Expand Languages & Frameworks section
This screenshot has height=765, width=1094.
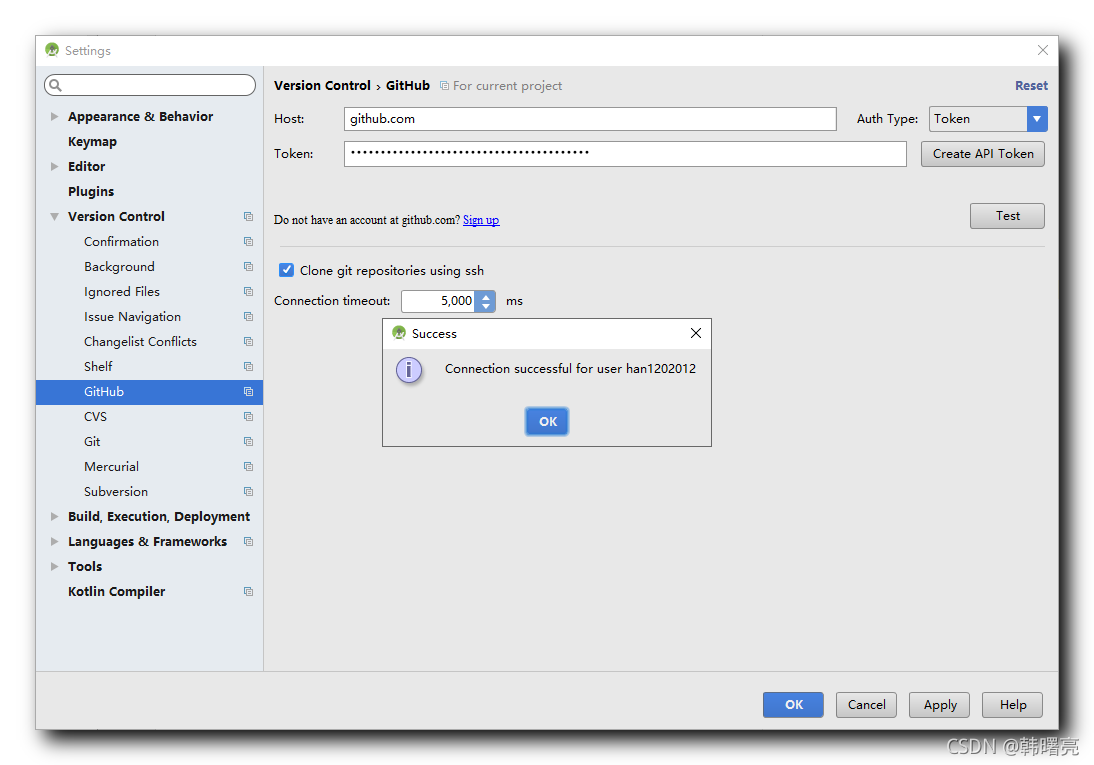pos(54,542)
